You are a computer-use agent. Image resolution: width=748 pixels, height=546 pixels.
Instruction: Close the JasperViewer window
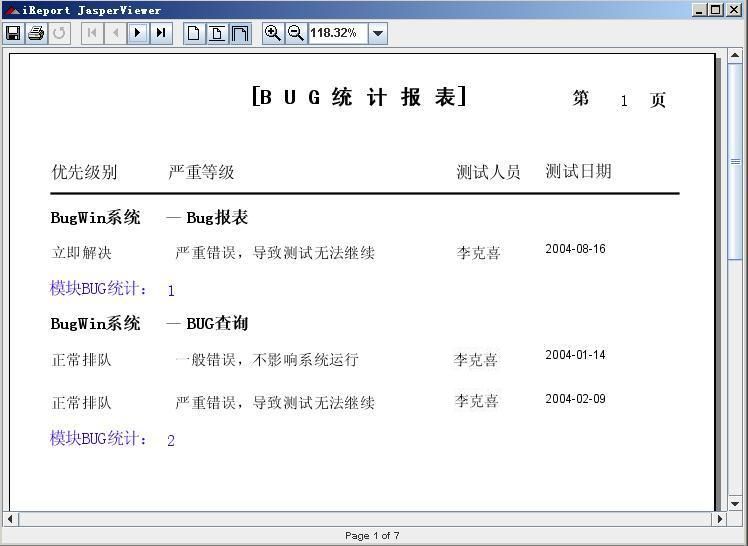click(x=734, y=10)
